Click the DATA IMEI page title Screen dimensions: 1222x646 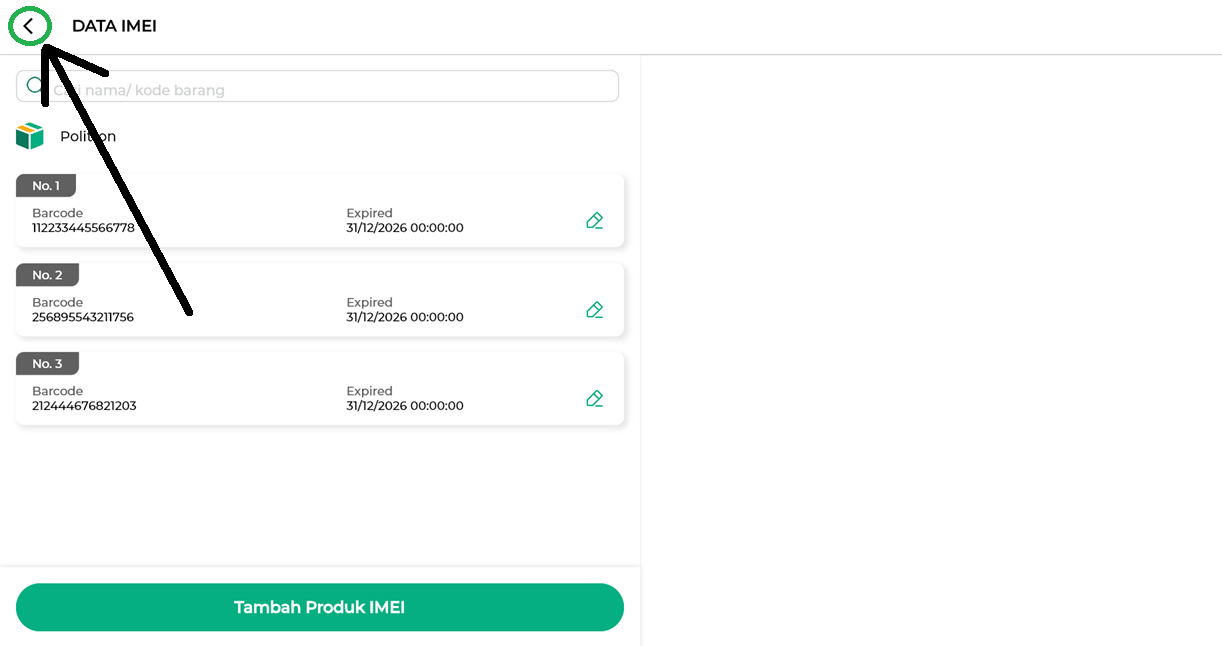point(114,26)
